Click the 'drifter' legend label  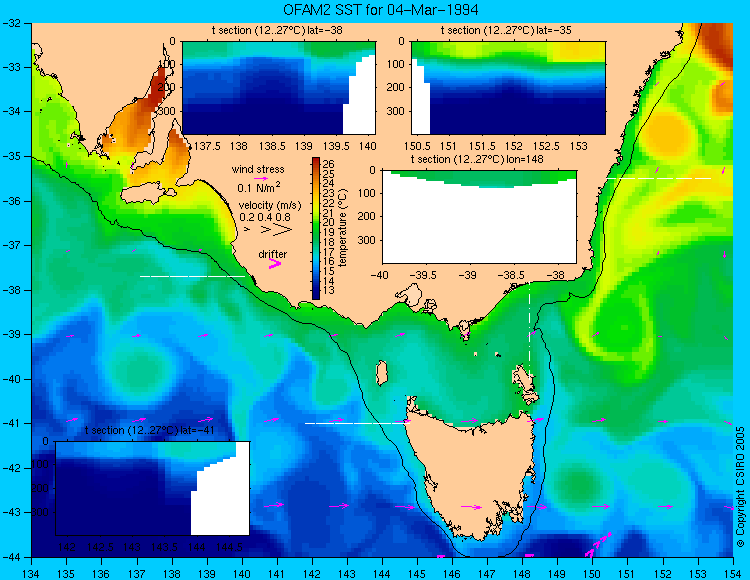pos(273,254)
